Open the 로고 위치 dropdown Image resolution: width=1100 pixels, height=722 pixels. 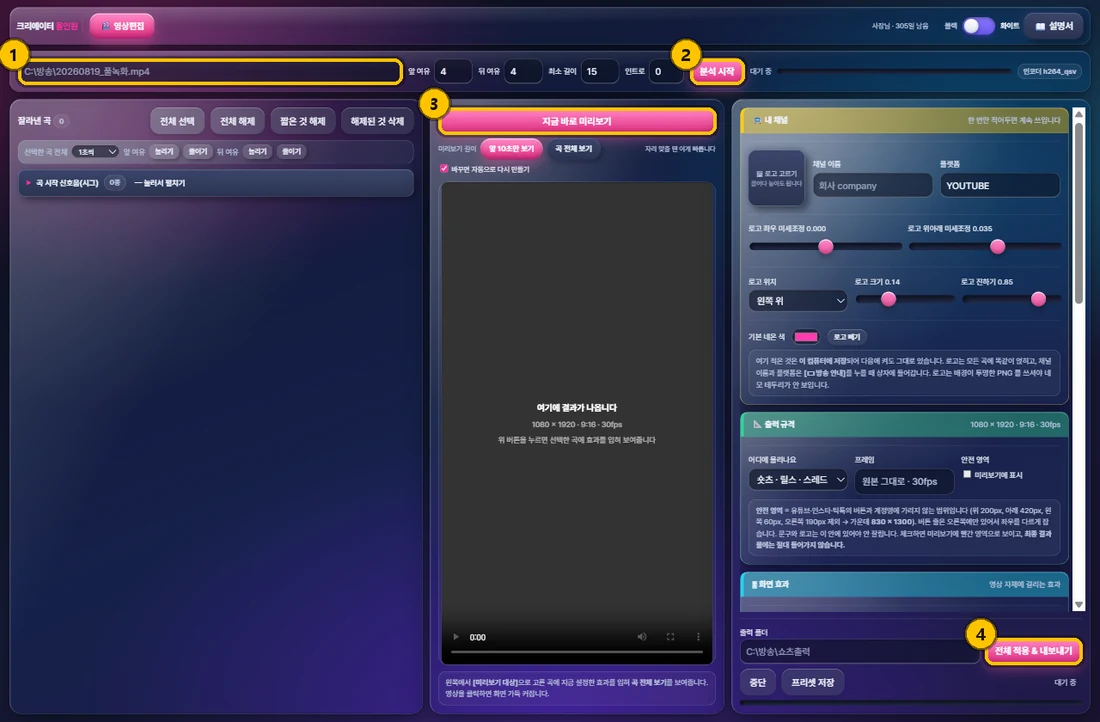click(x=798, y=301)
